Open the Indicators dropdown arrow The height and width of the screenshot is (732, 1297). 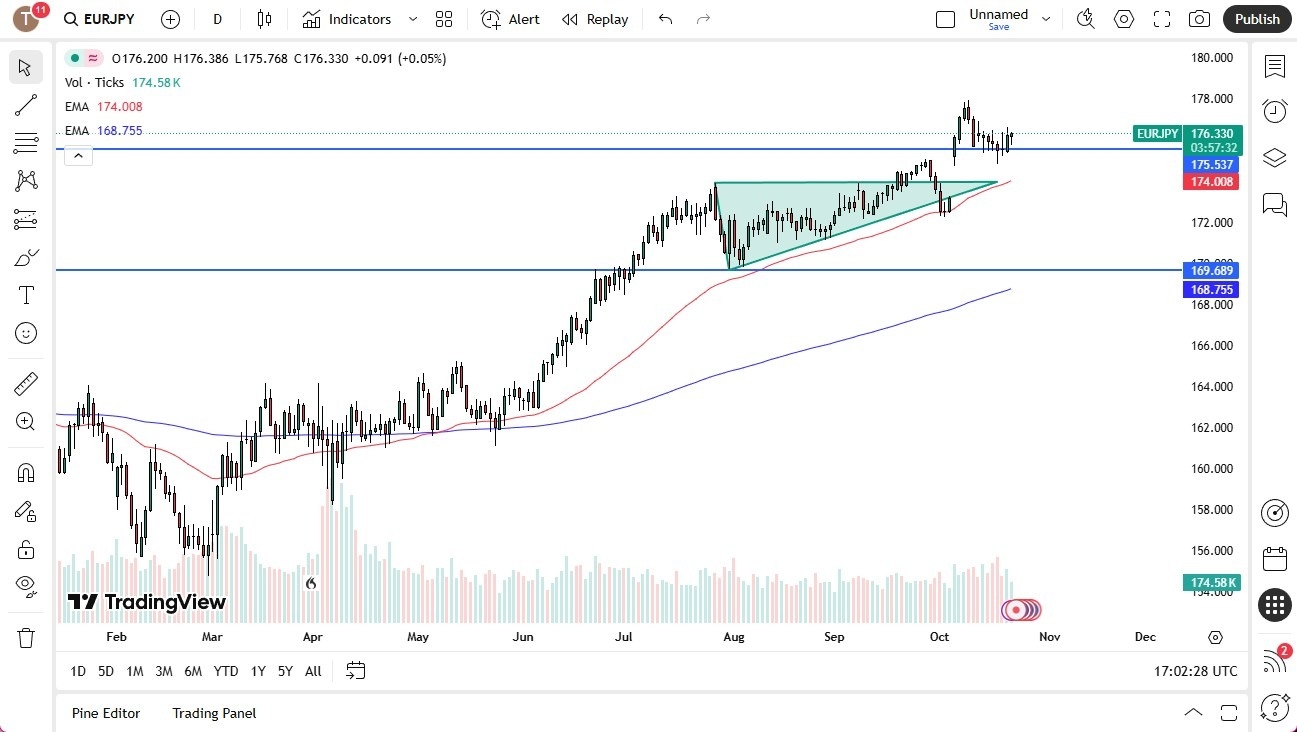(x=411, y=19)
